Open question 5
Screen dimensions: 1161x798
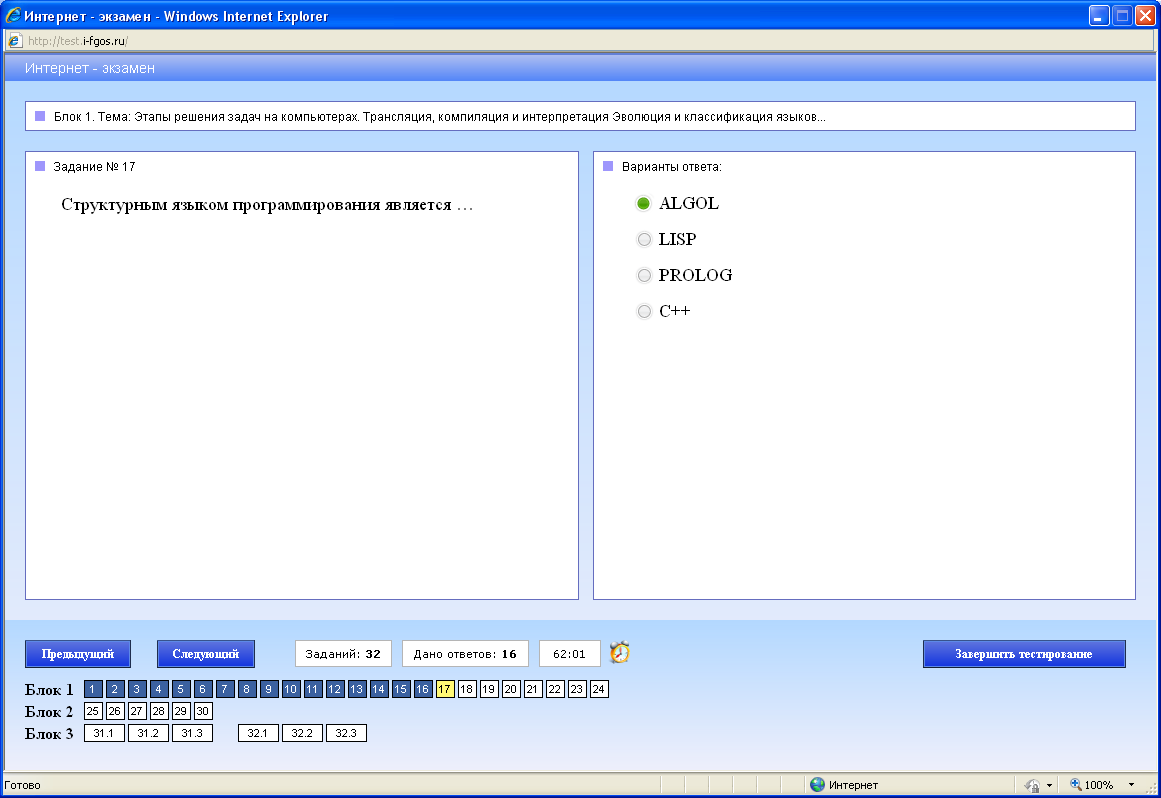click(181, 689)
